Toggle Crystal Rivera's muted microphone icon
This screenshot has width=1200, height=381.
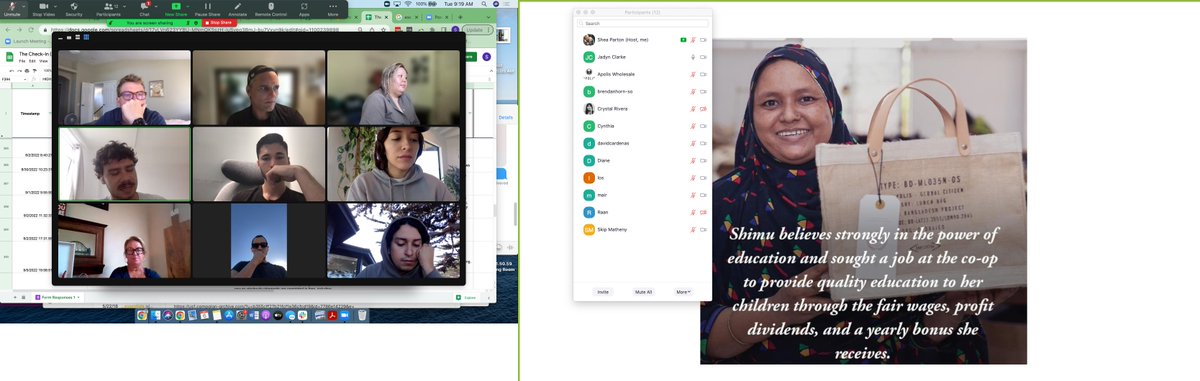click(693, 108)
